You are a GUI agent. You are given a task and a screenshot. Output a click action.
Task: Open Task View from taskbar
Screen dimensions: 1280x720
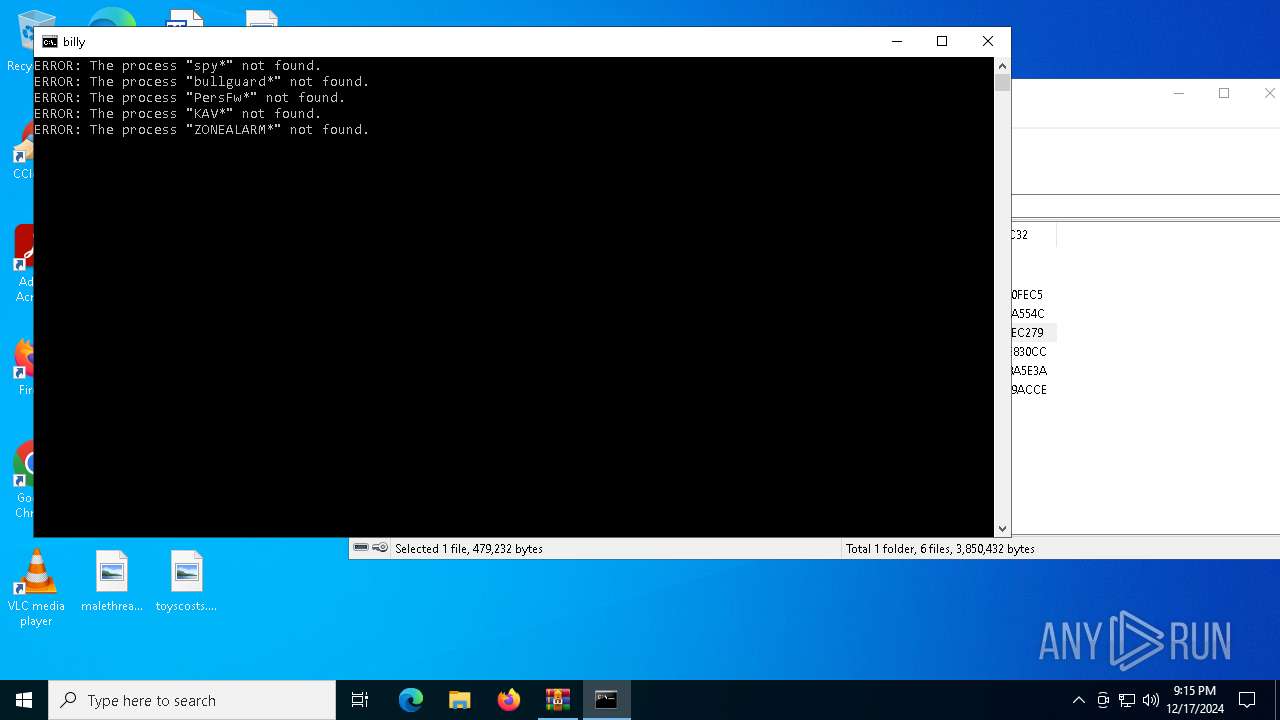tap(360, 700)
